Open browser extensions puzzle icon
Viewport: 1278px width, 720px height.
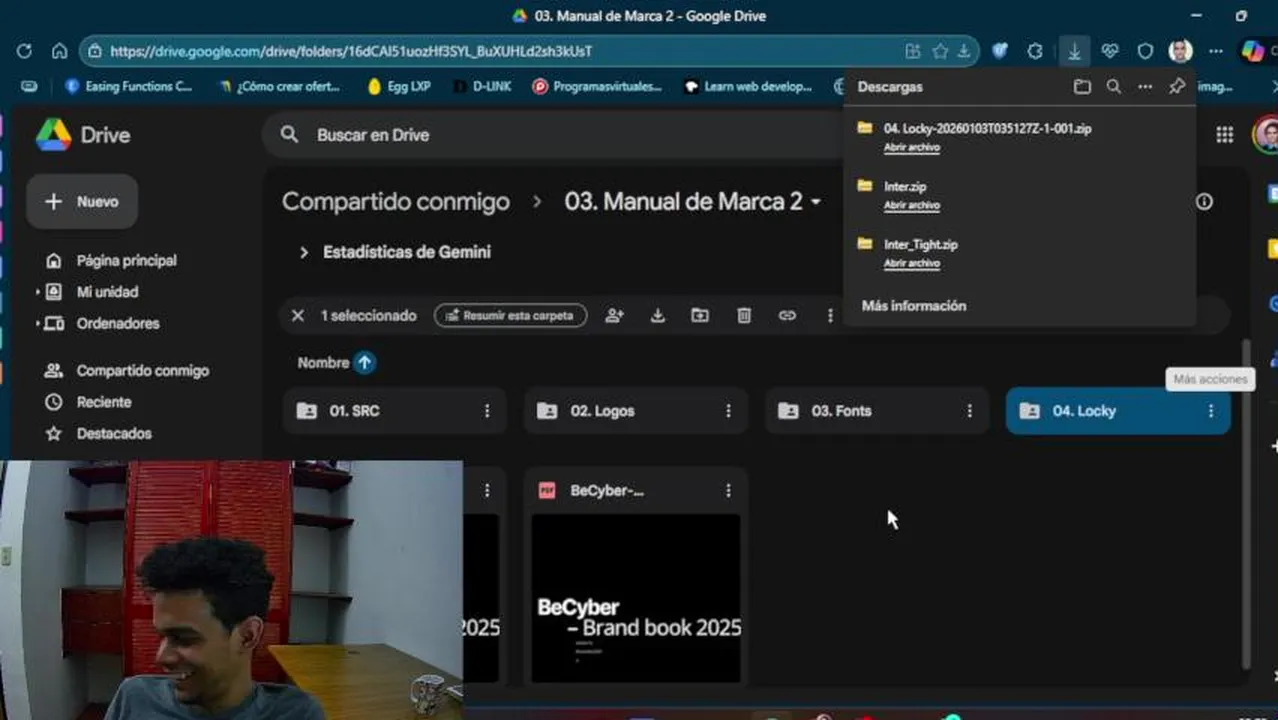1035,51
